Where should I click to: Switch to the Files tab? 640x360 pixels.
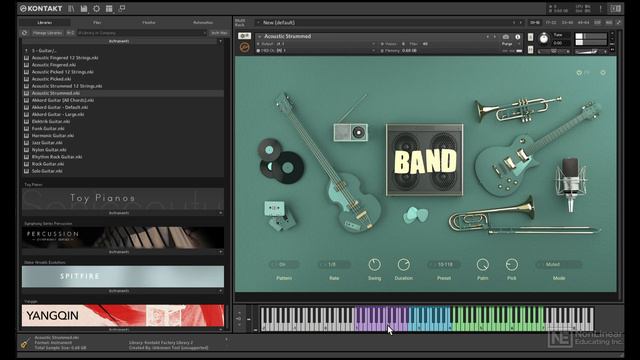pyautogui.click(x=97, y=22)
